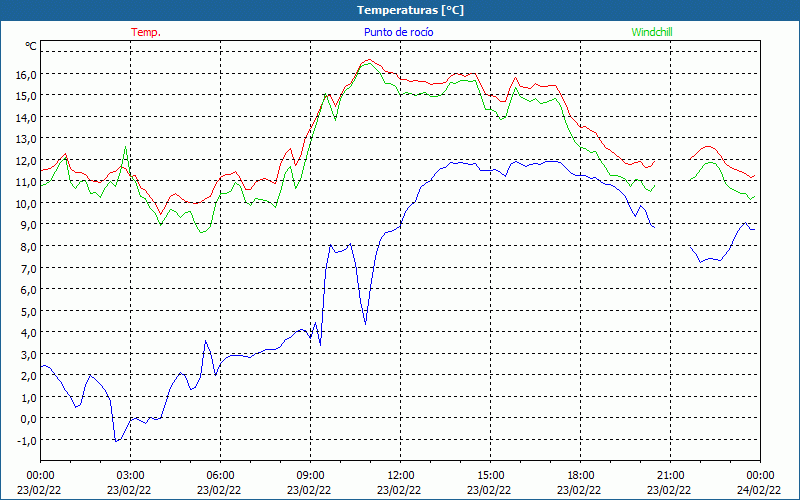
Task: Click the 15,0 y-axis value
Action: pos(27,96)
